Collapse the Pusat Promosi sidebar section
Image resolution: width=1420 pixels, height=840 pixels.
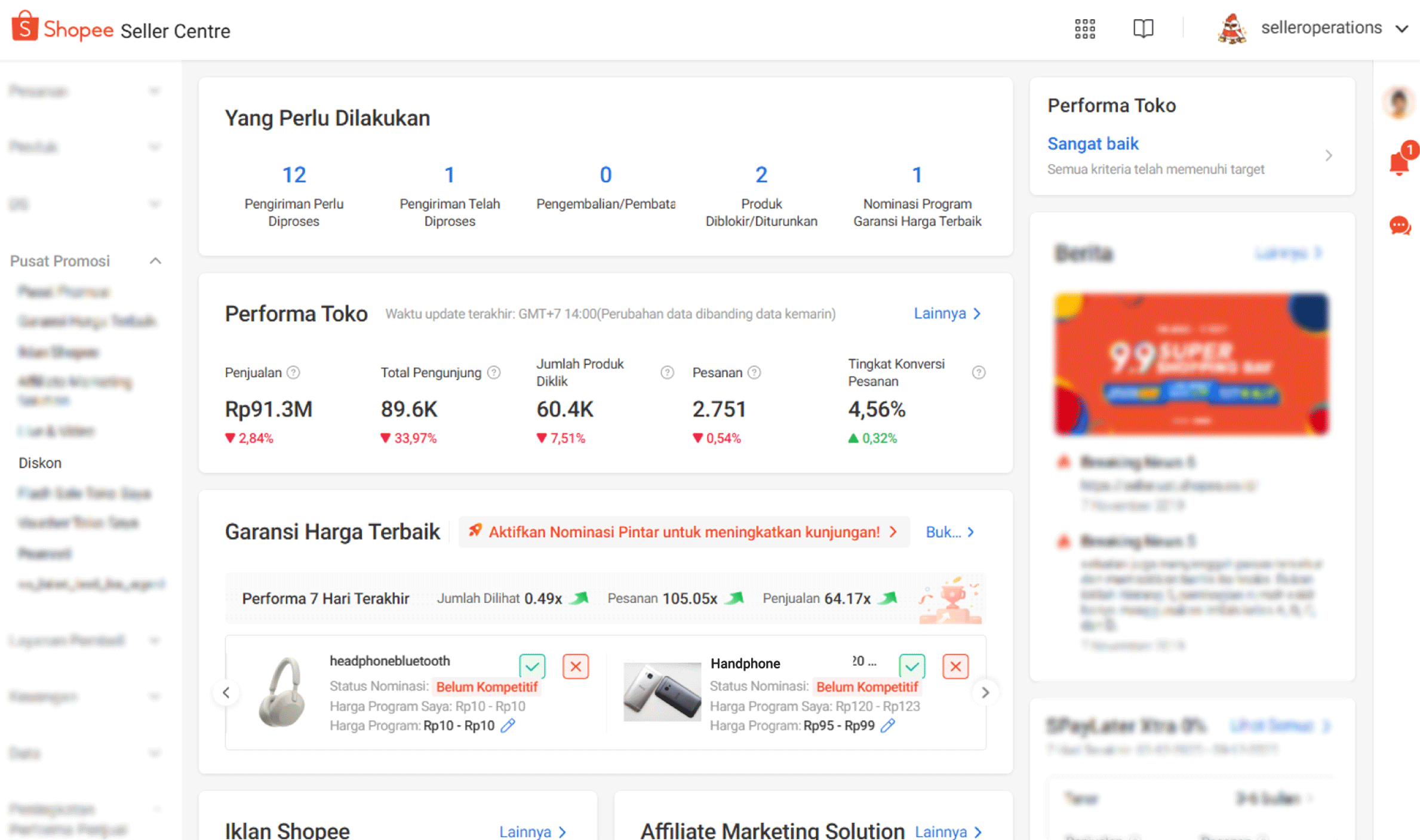click(x=155, y=261)
